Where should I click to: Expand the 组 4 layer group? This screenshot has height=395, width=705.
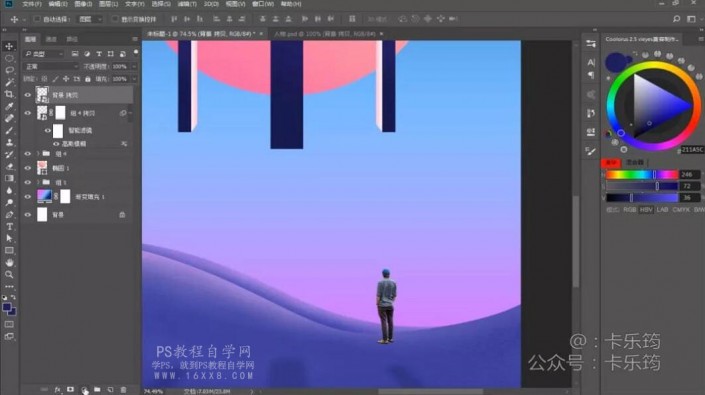(38, 154)
